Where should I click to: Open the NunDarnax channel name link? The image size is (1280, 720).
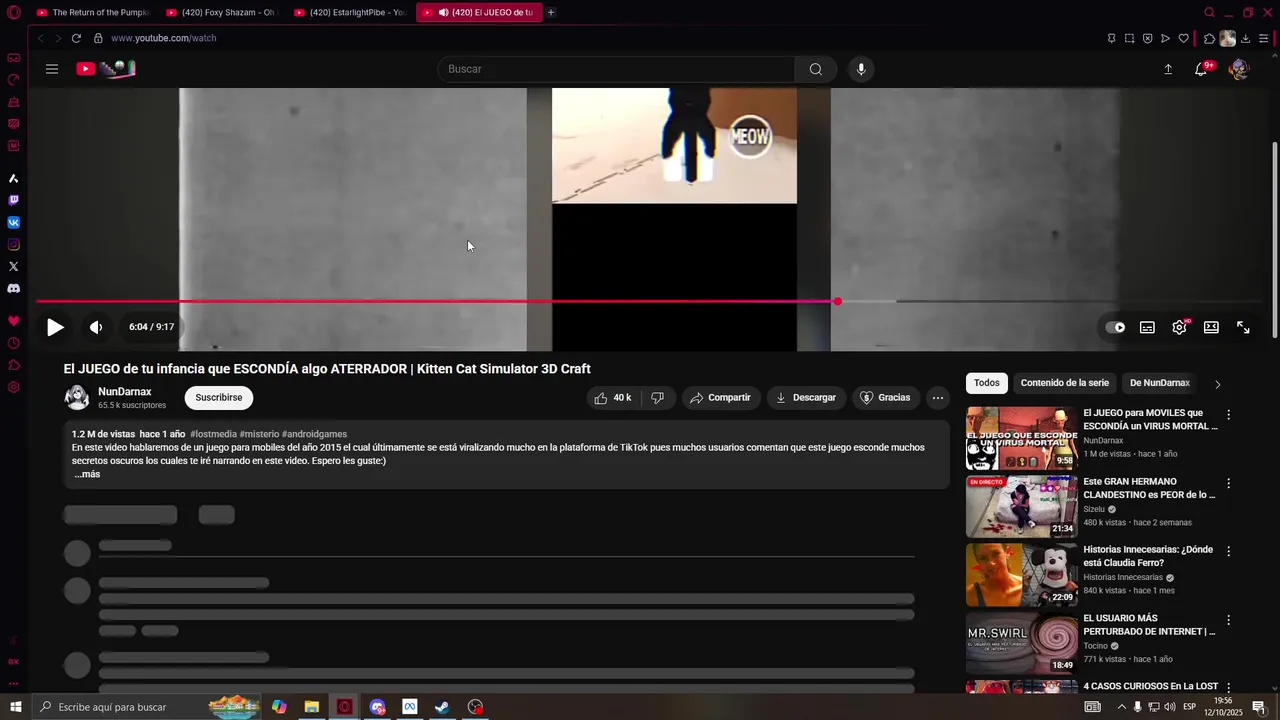125,392
